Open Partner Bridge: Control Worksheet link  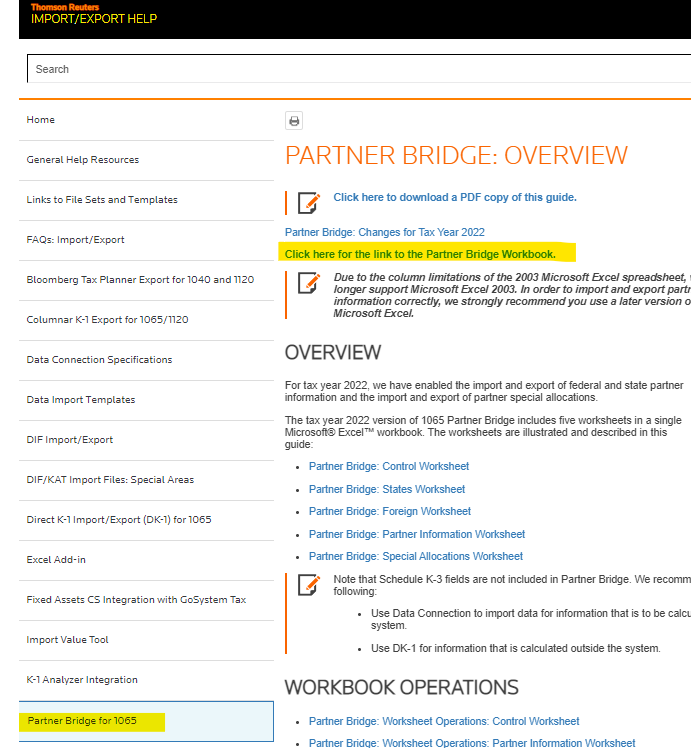click(x=389, y=467)
